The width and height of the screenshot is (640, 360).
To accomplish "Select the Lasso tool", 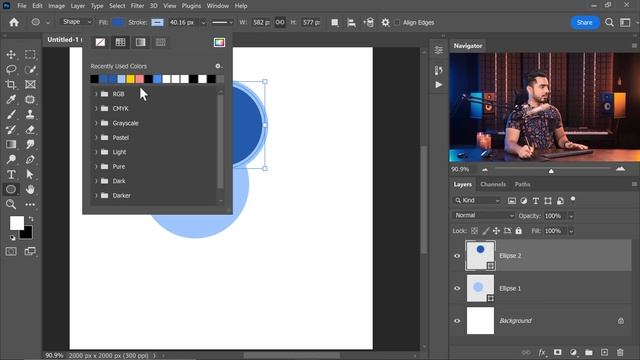I will coord(11,69).
